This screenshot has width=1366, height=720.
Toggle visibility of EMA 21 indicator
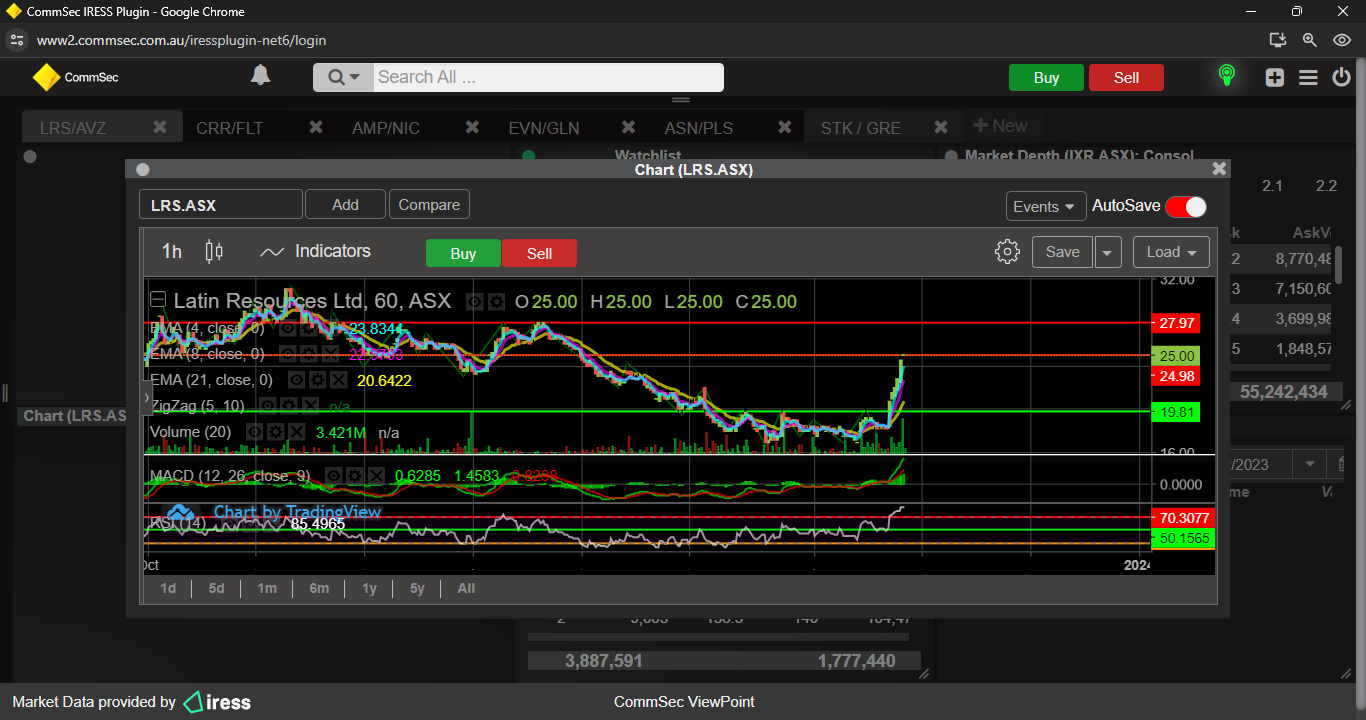[x=296, y=380]
